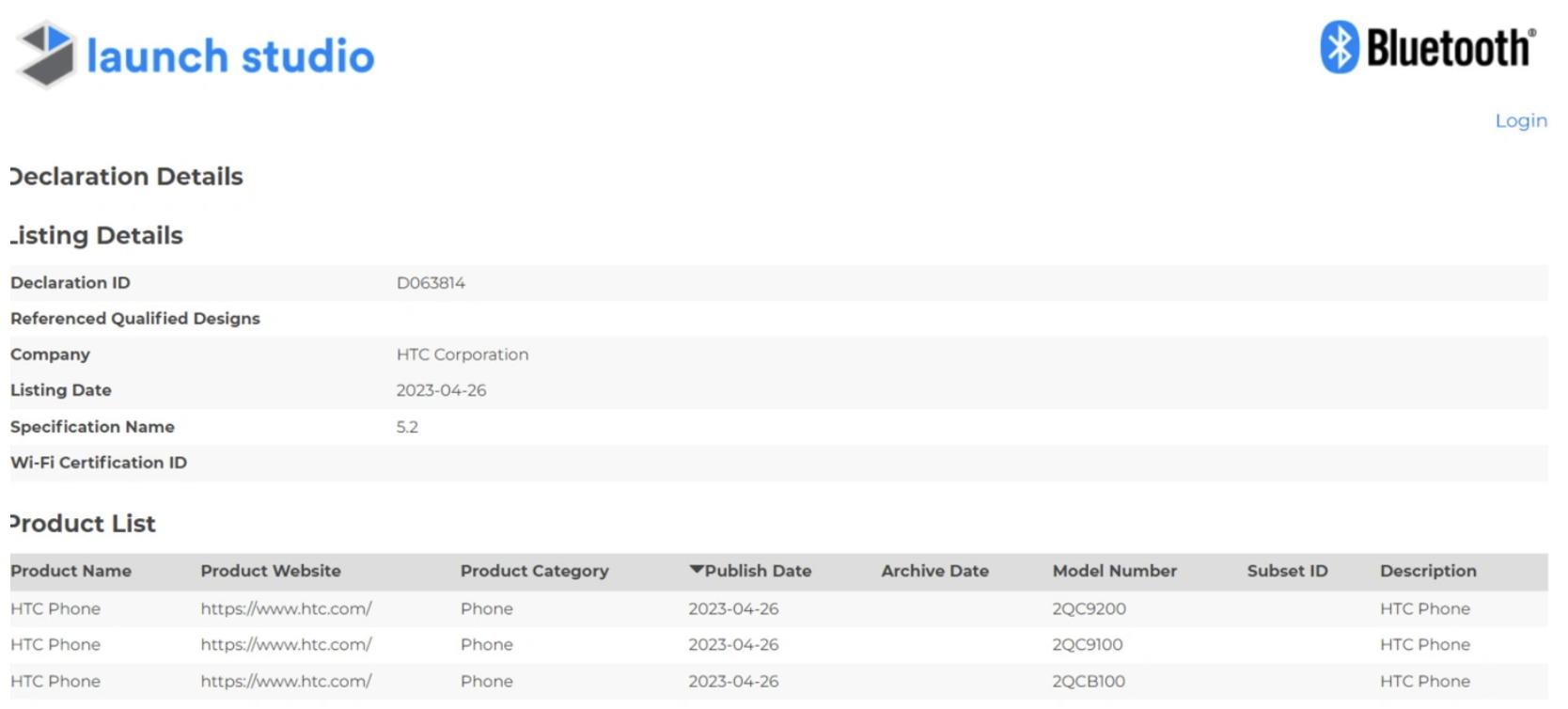Select the Declaration ID value D063814
Screen dimensions: 1568x709
pos(431,283)
